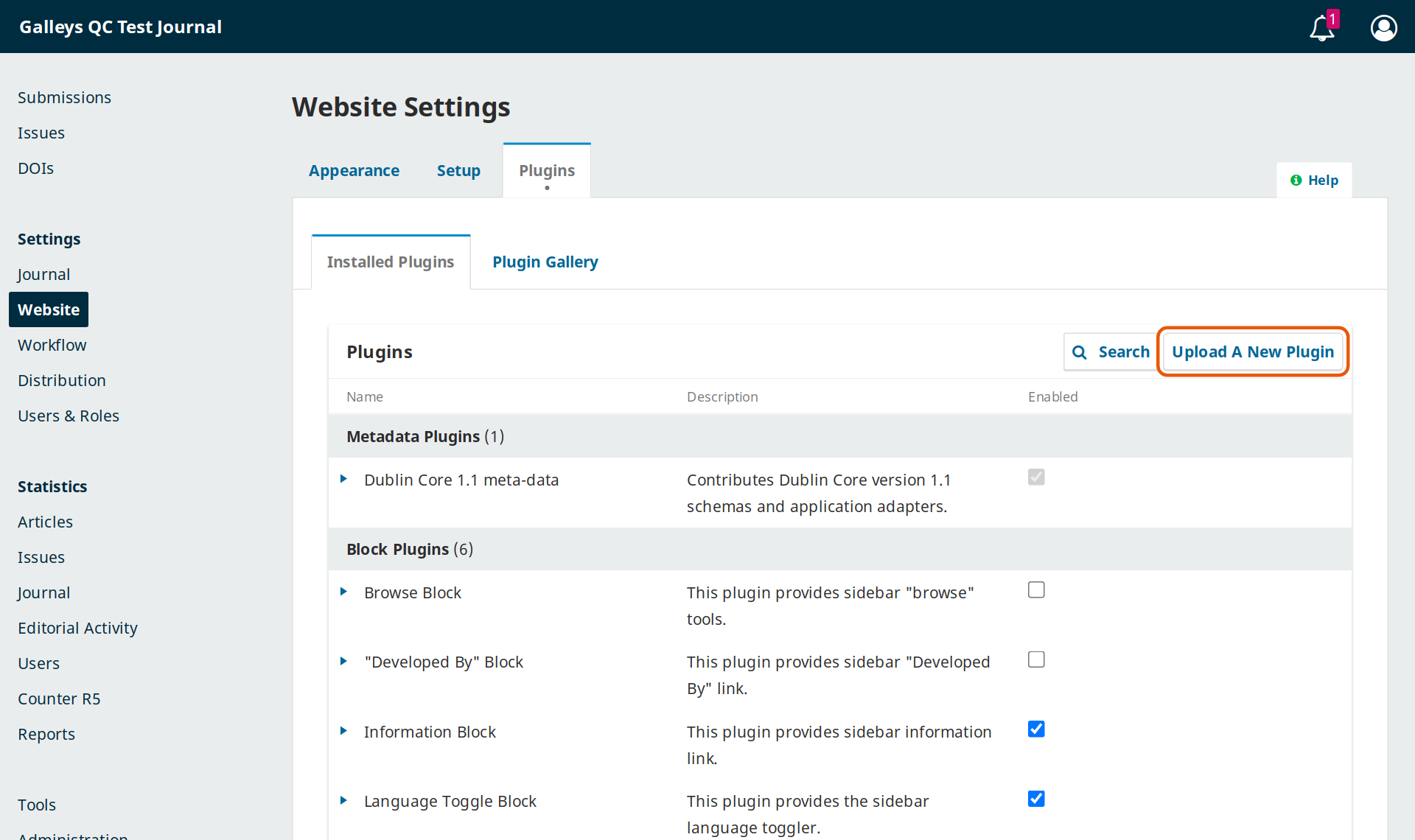Expand the Dublin Core 1.1 meta-data row
This screenshot has height=840, width=1415.
(x=343, y=479)
